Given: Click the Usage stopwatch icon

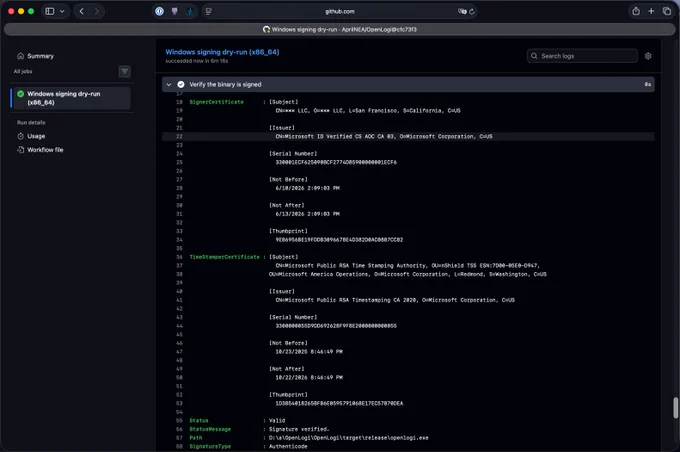Looking at the screenshot, I should point(20,136).
